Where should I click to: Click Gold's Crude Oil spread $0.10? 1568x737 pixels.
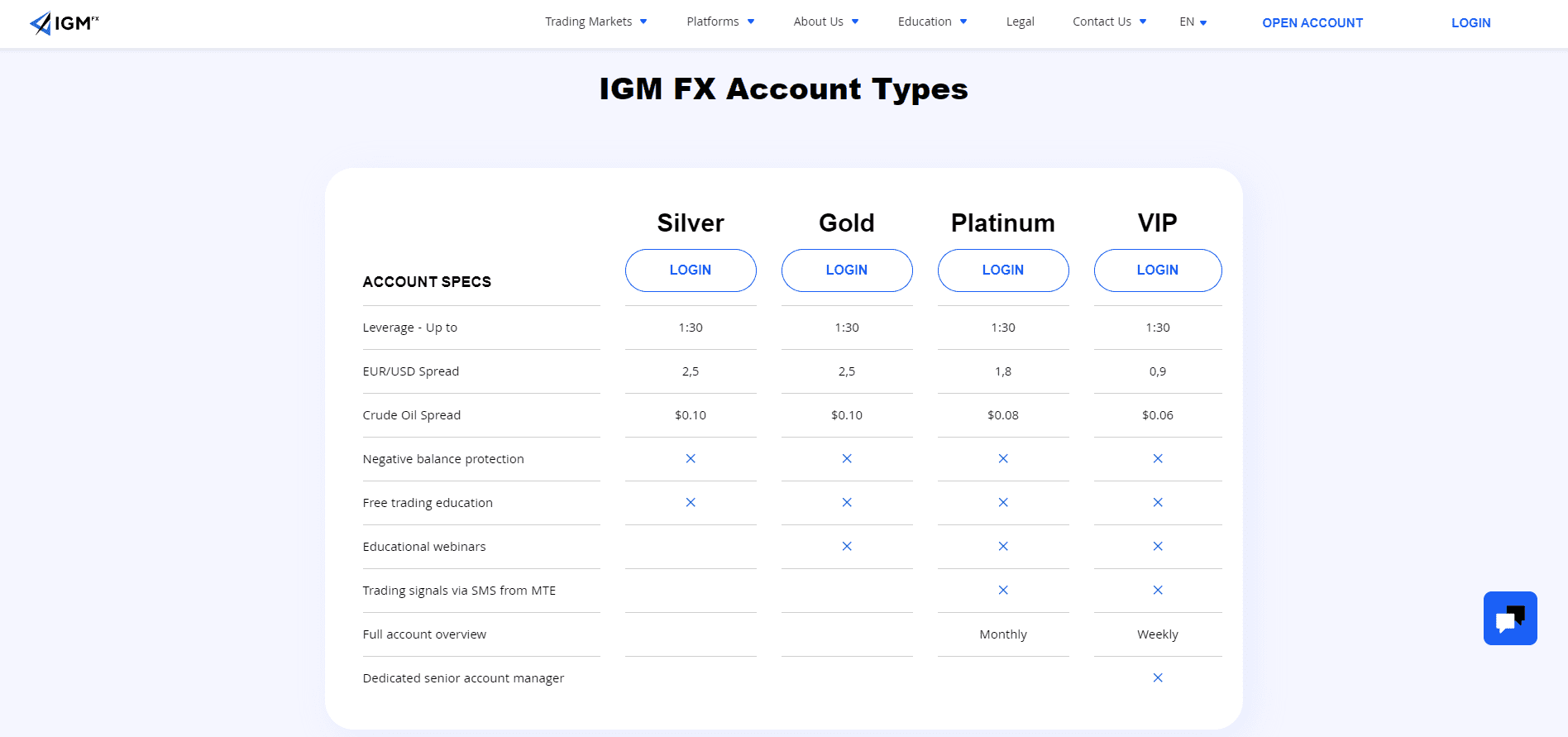click(847, 415)
